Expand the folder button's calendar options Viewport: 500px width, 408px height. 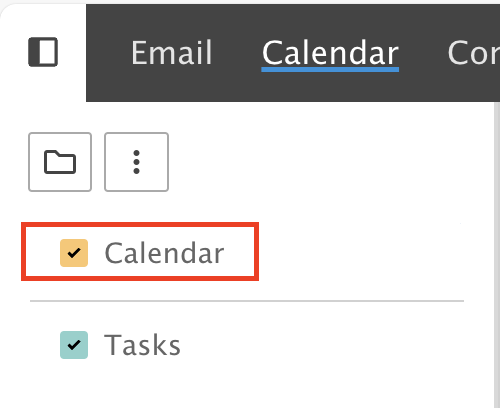click(x=60, y=162)
